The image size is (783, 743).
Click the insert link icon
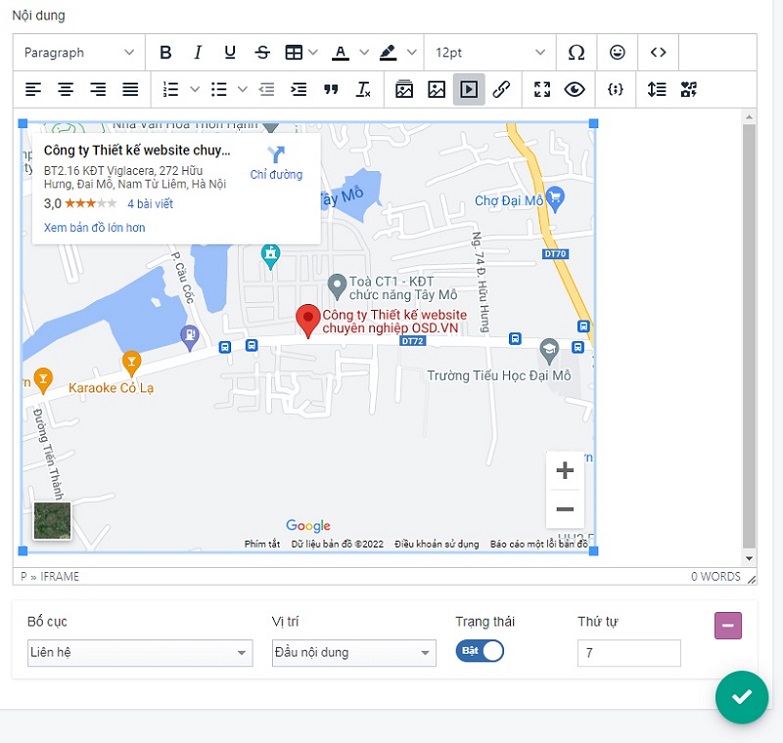coord(501,89)
